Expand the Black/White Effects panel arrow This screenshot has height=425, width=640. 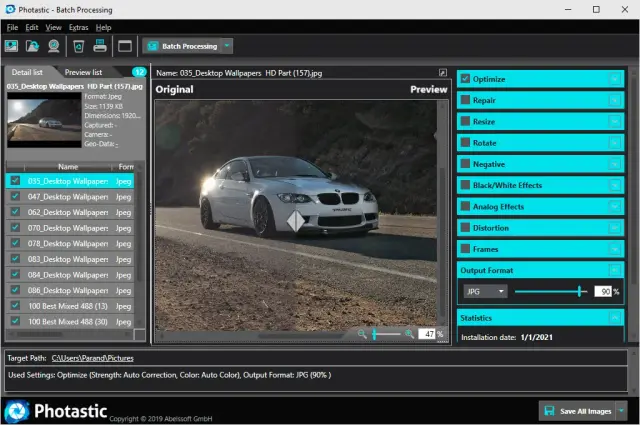click(x=615, y=185)
